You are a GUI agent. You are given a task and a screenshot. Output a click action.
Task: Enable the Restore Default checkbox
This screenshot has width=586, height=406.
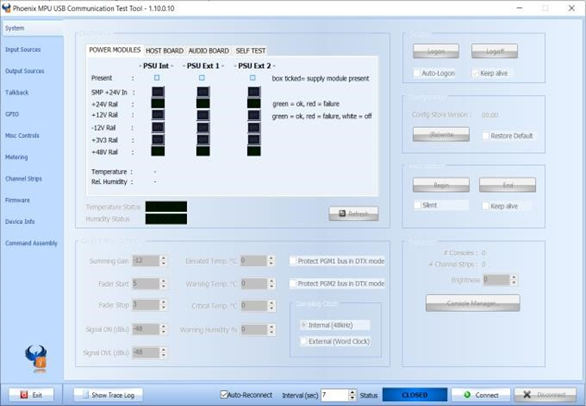(x=485, y=136)
